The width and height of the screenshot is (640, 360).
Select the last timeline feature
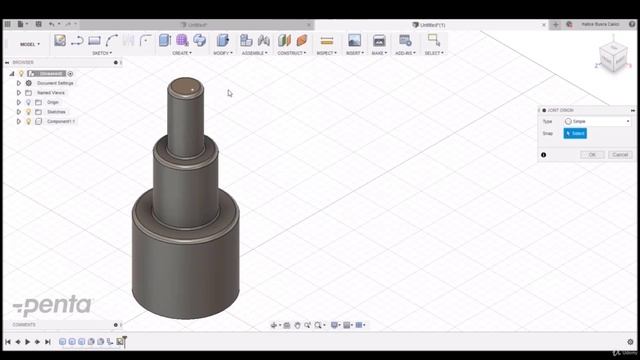coord(120,342)
